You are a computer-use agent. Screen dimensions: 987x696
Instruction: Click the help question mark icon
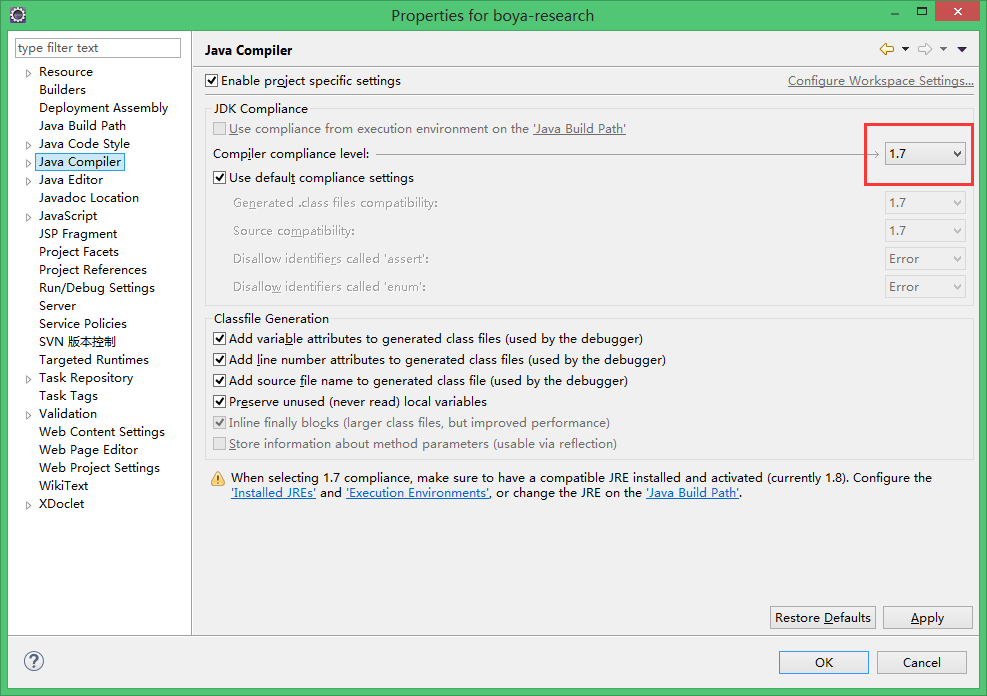(x=33, y=661)
